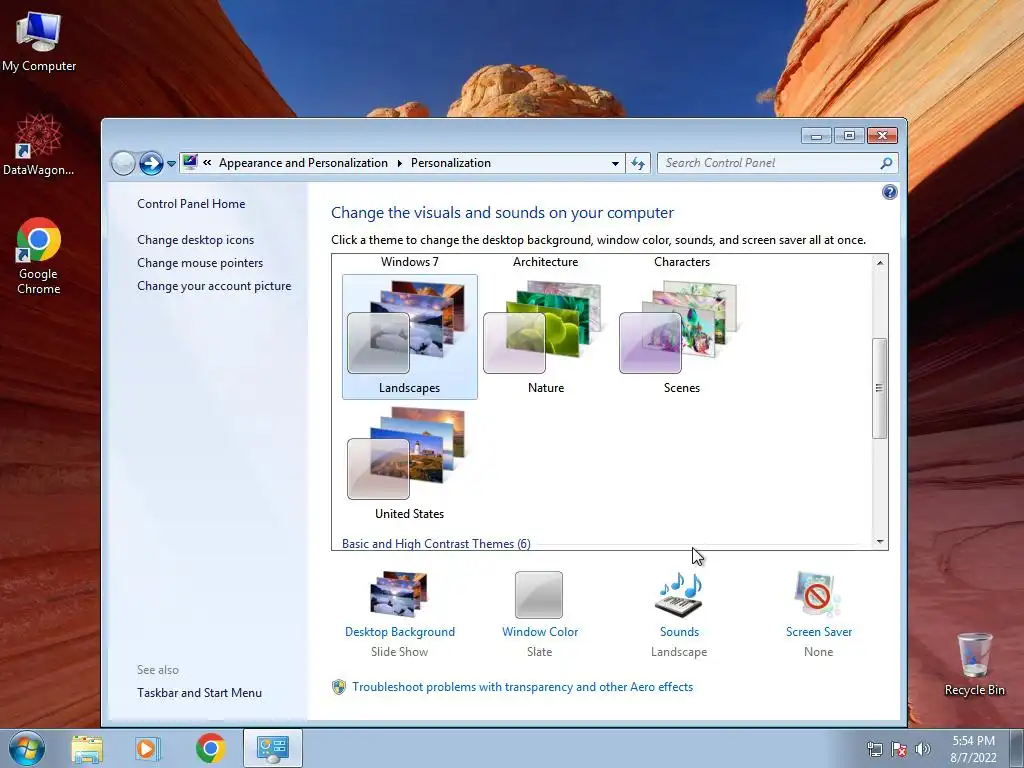This screenshot has width=1024, height=768.
Task: Minimize the Personalization window
Action: click(x=816, y=135)
